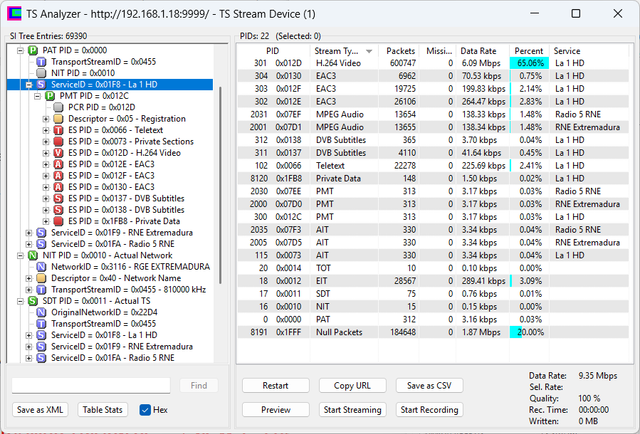
Task: Expand the Descriptor 0x05 Registration node
Action: [x=46, y=119]
